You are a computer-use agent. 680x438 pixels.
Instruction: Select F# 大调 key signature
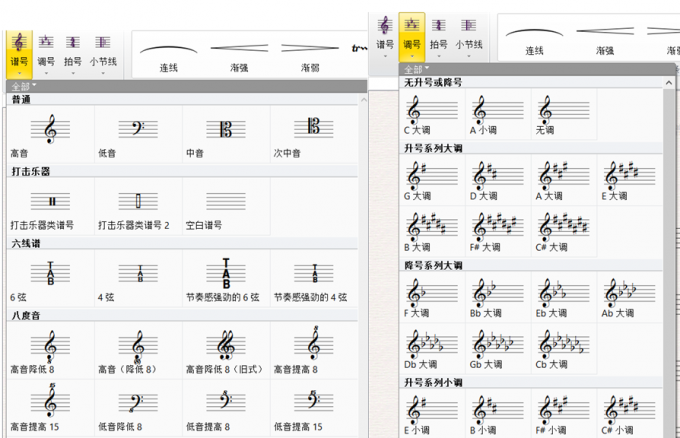498,232
